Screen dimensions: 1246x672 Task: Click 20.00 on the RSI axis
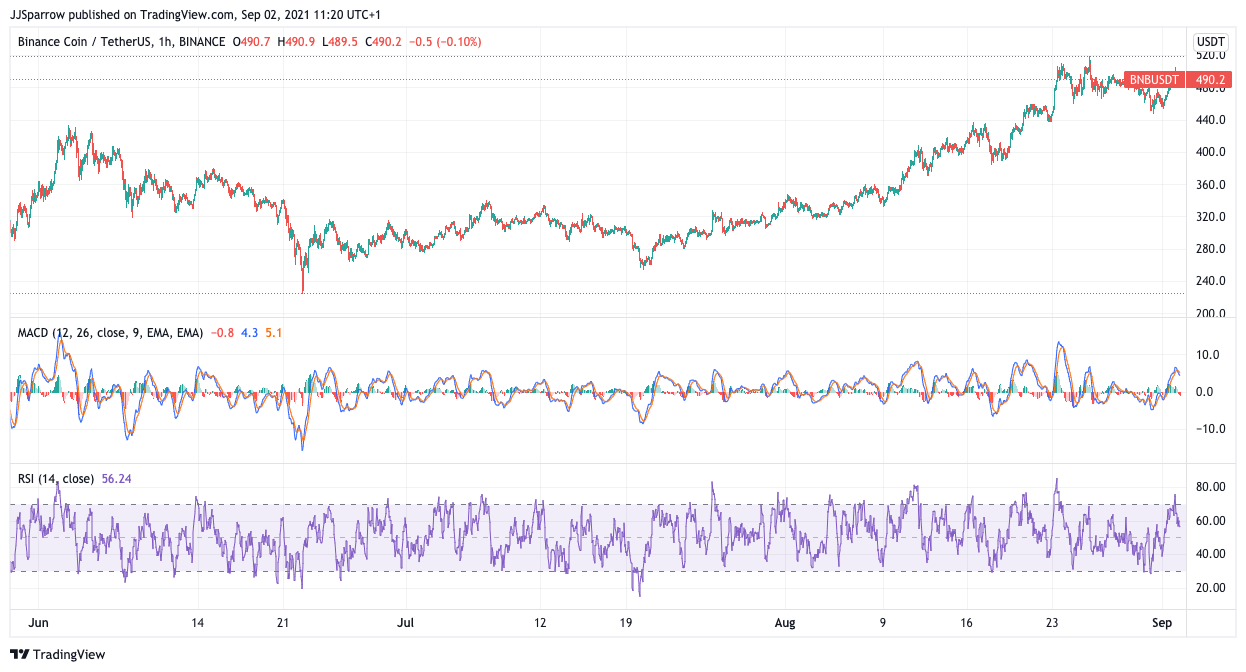click(1211, 588)
